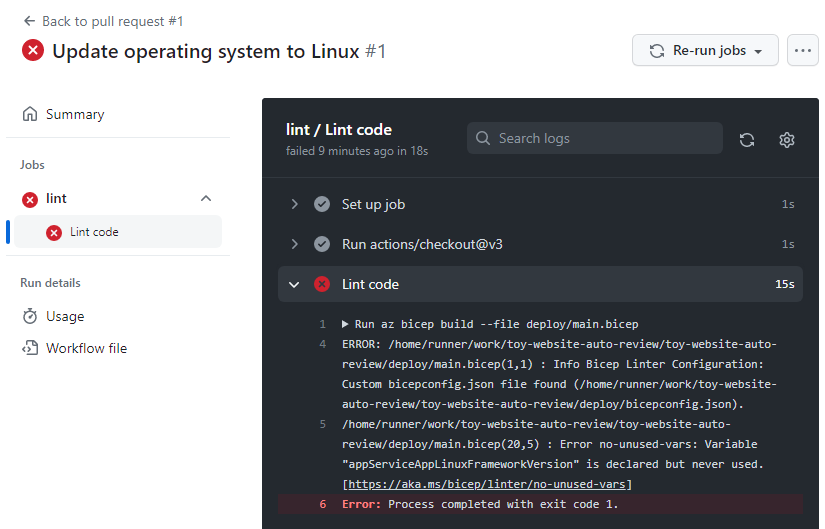Click the Summary home icon

pyautogui.click(x=30, y=114)
